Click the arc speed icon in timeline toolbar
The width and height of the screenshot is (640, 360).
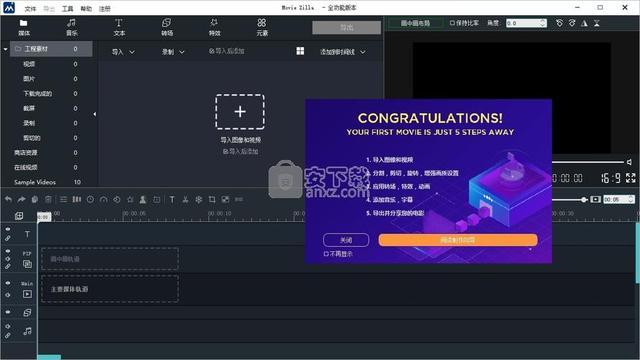pyautogui.click(x=103, y=199)
